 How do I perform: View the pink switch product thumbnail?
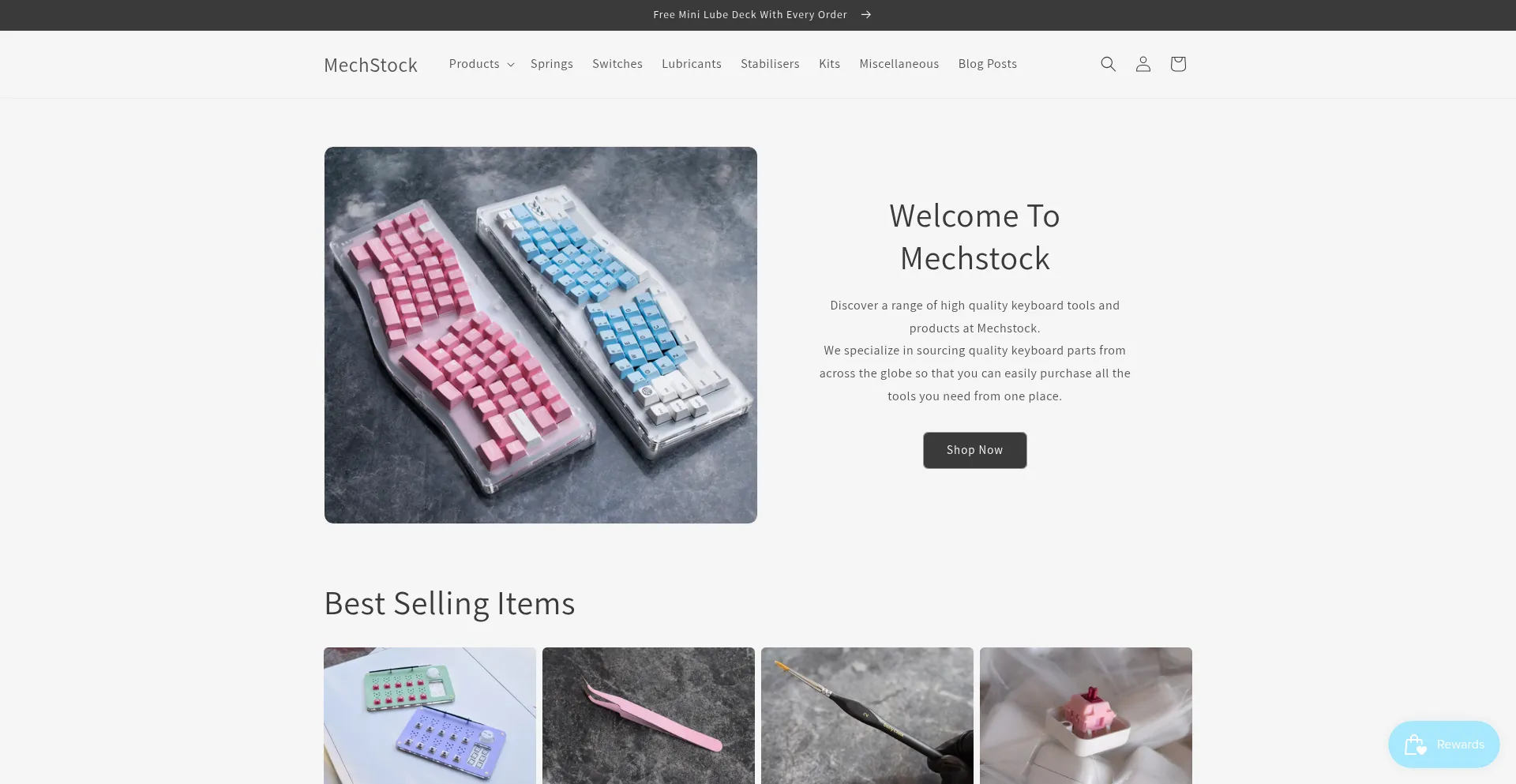tap(1086, 716)
